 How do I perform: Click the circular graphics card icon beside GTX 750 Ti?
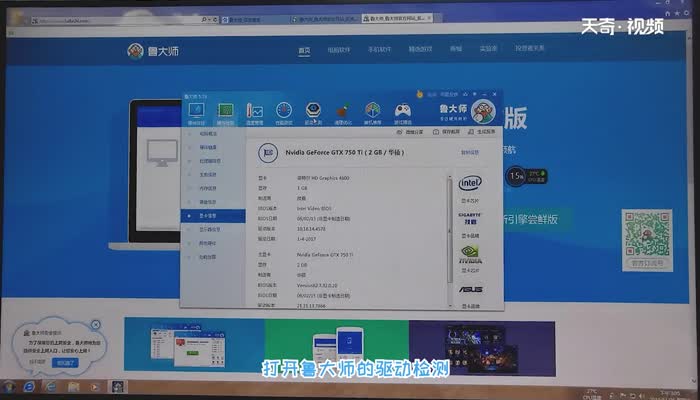(x=268, y=153)
